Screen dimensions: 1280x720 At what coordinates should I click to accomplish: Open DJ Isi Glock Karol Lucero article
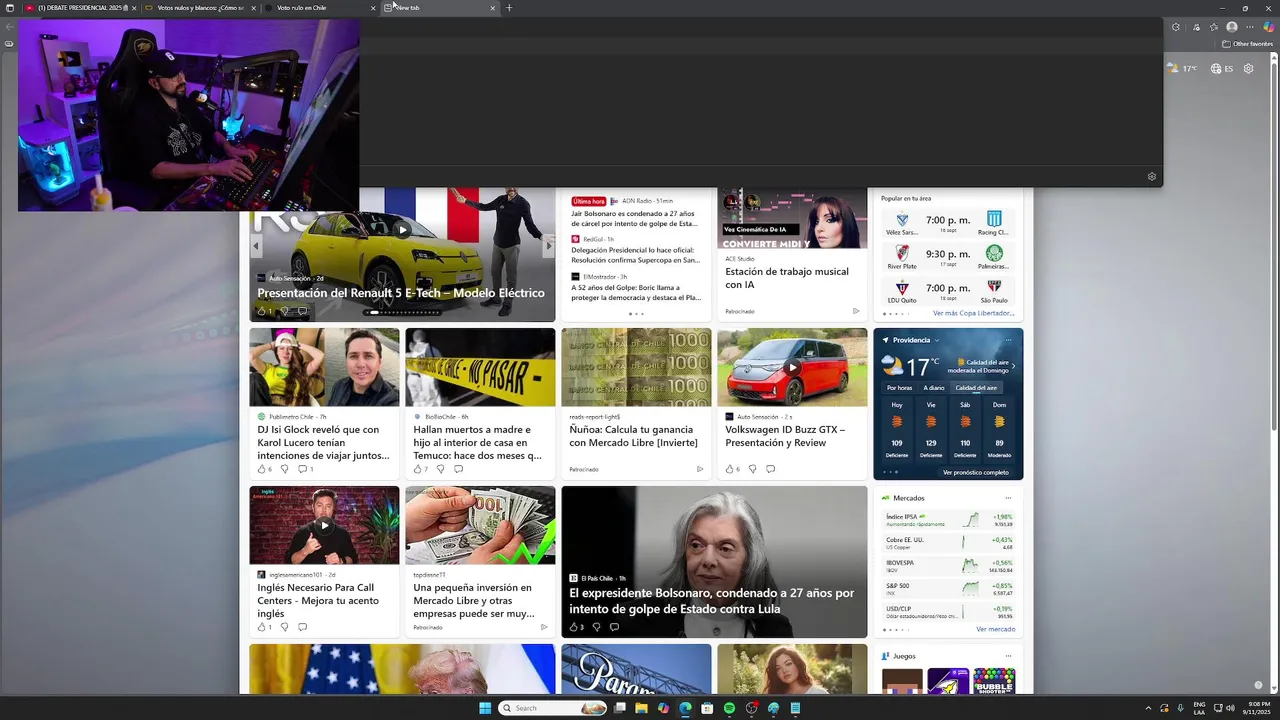click(x=324, y=442)
